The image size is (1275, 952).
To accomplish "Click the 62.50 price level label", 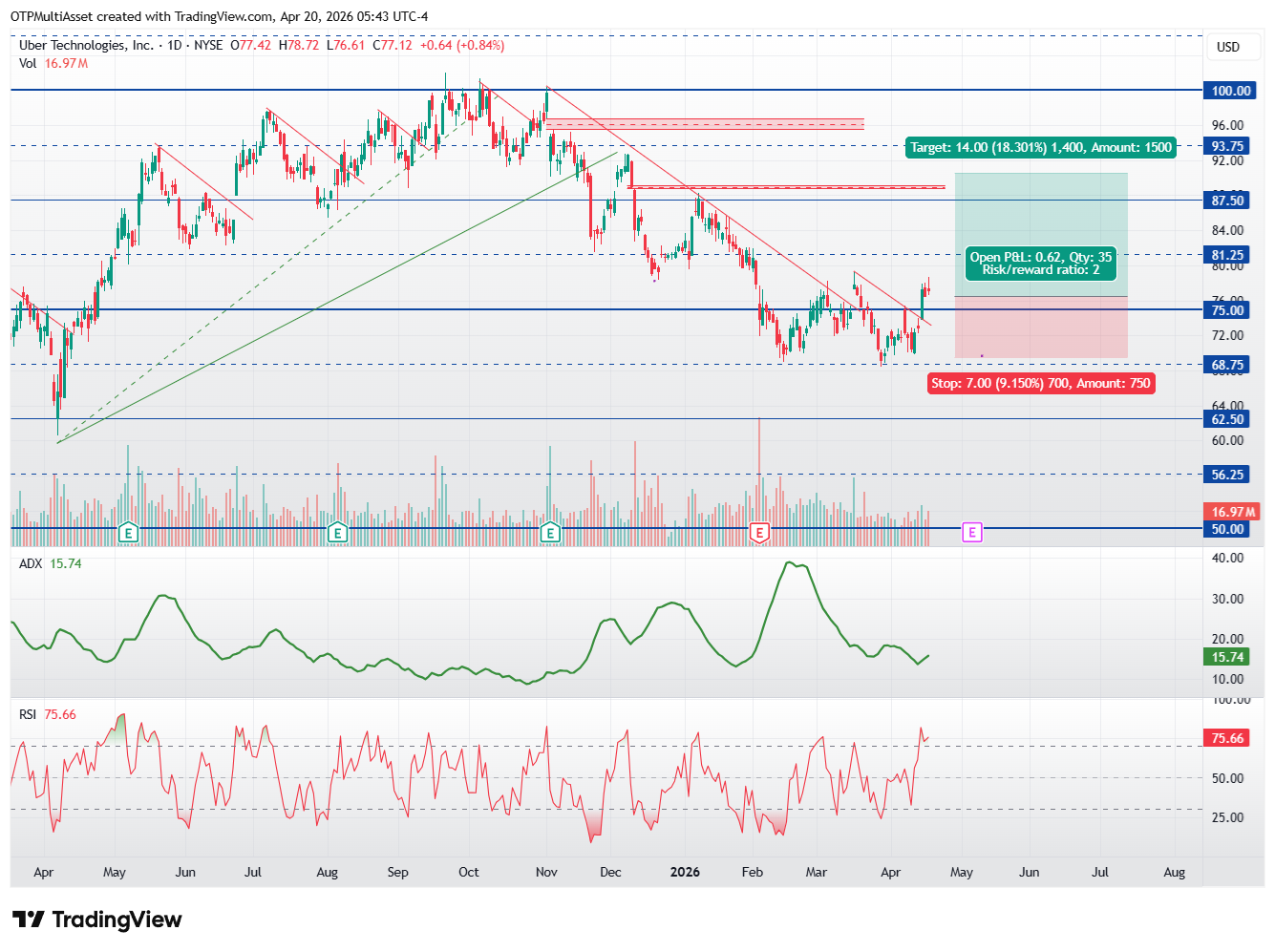I will point(1228,419).
